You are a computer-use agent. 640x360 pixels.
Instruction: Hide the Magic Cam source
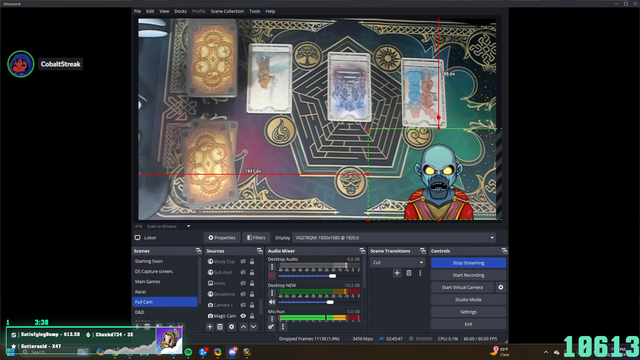(x=243, y=316)
